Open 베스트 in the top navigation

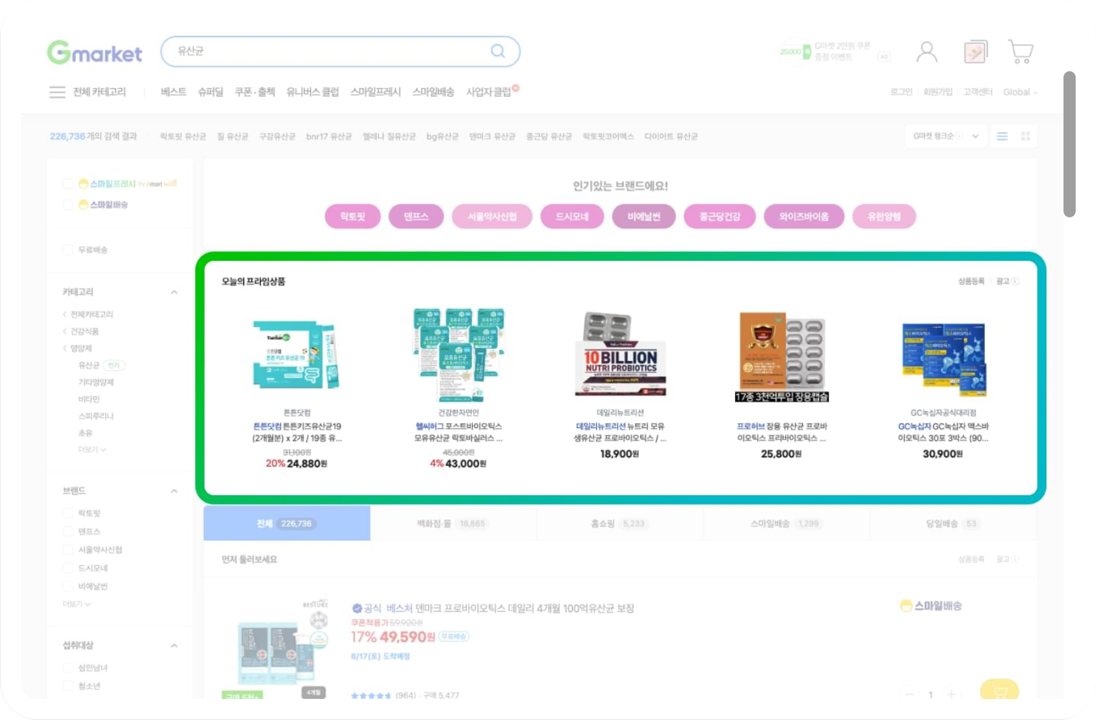pyautogui.click(x=173, y=92)
